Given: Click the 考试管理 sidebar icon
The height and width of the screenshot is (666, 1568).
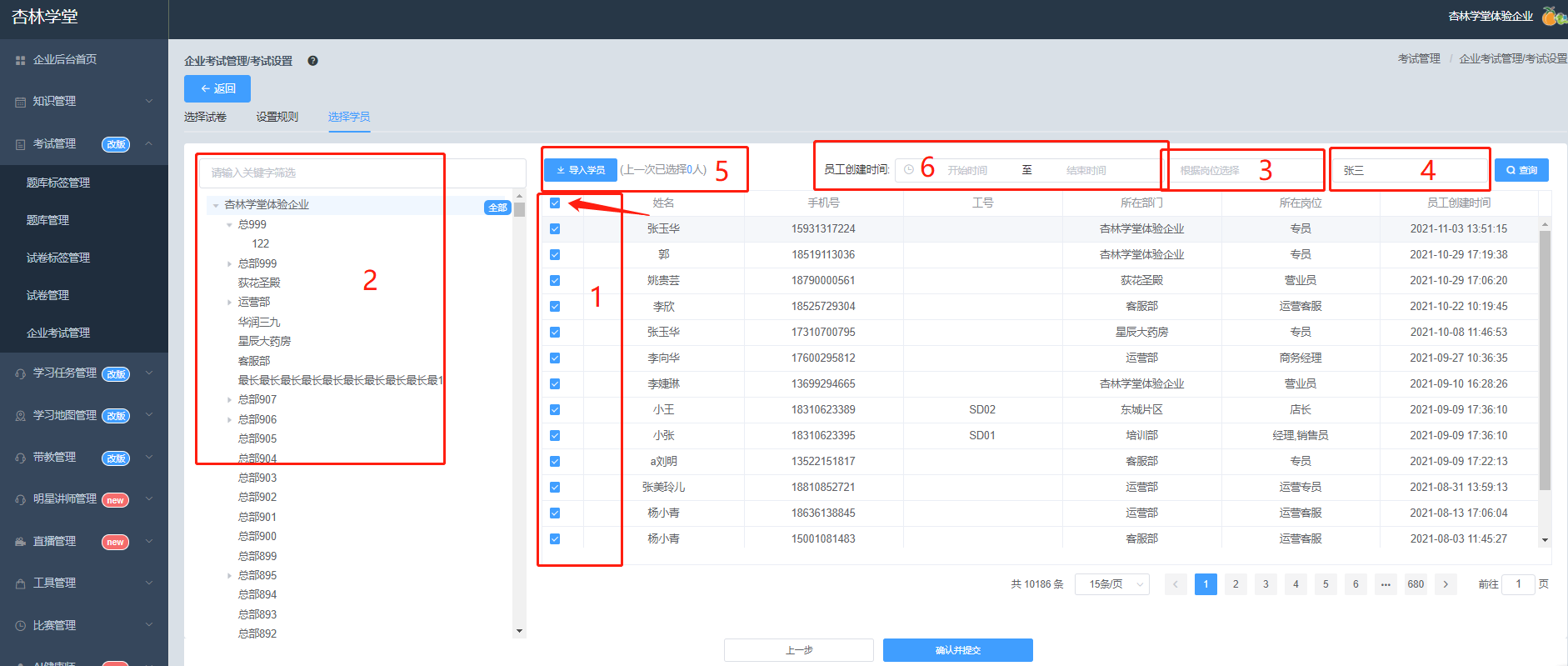Looking at the screenshot, I should point(20,144).
